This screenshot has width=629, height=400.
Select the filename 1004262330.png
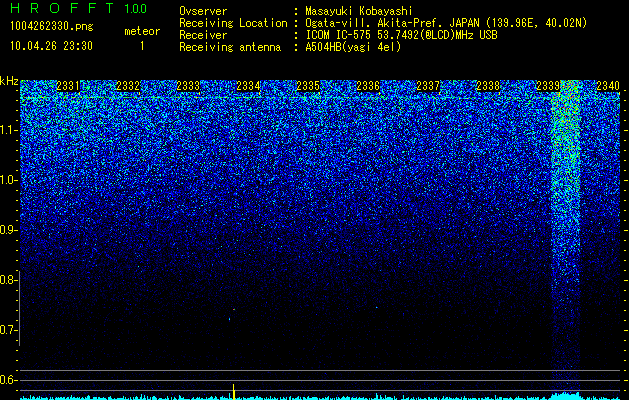point(52,26)
